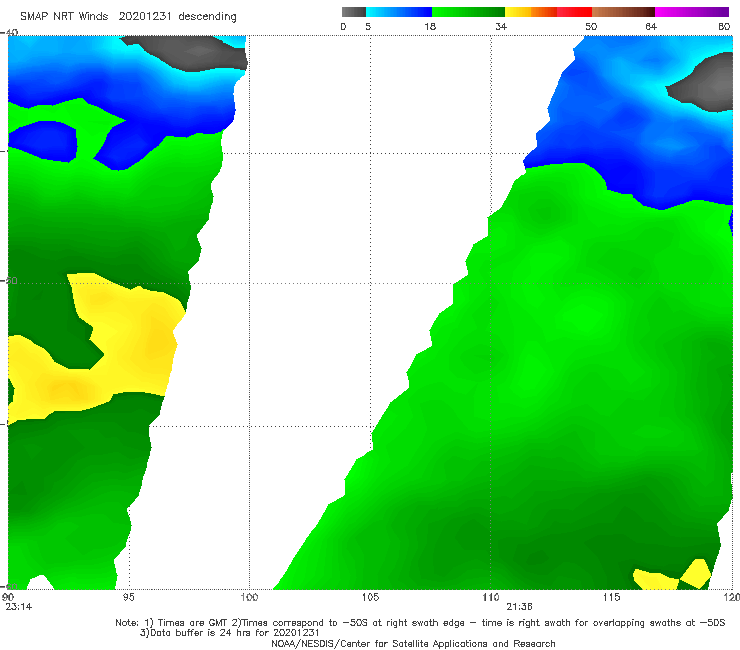Click the swath time '23:14'
The height and width of the screenshot is (650, 740).
19,607
